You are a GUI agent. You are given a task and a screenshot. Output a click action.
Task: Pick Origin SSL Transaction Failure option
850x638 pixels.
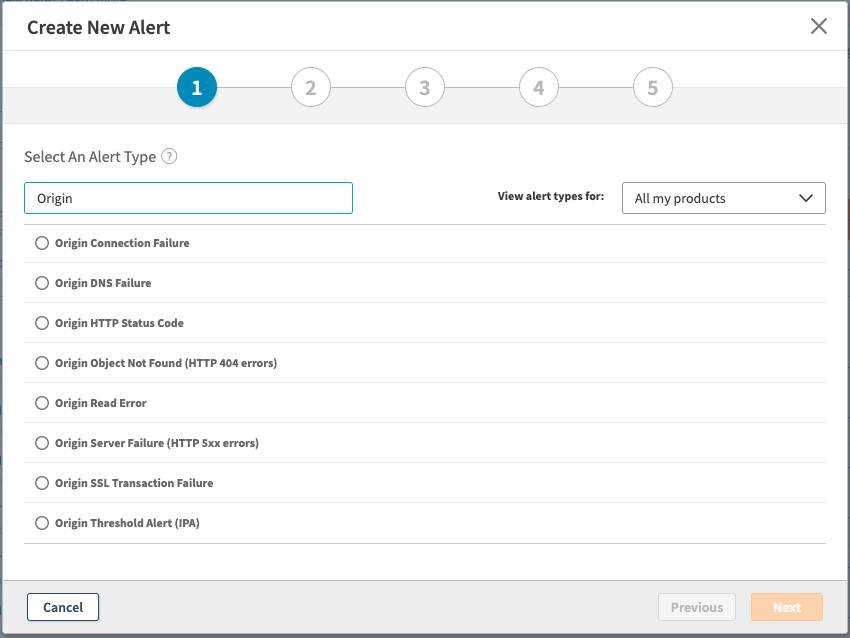click(42, 483)
